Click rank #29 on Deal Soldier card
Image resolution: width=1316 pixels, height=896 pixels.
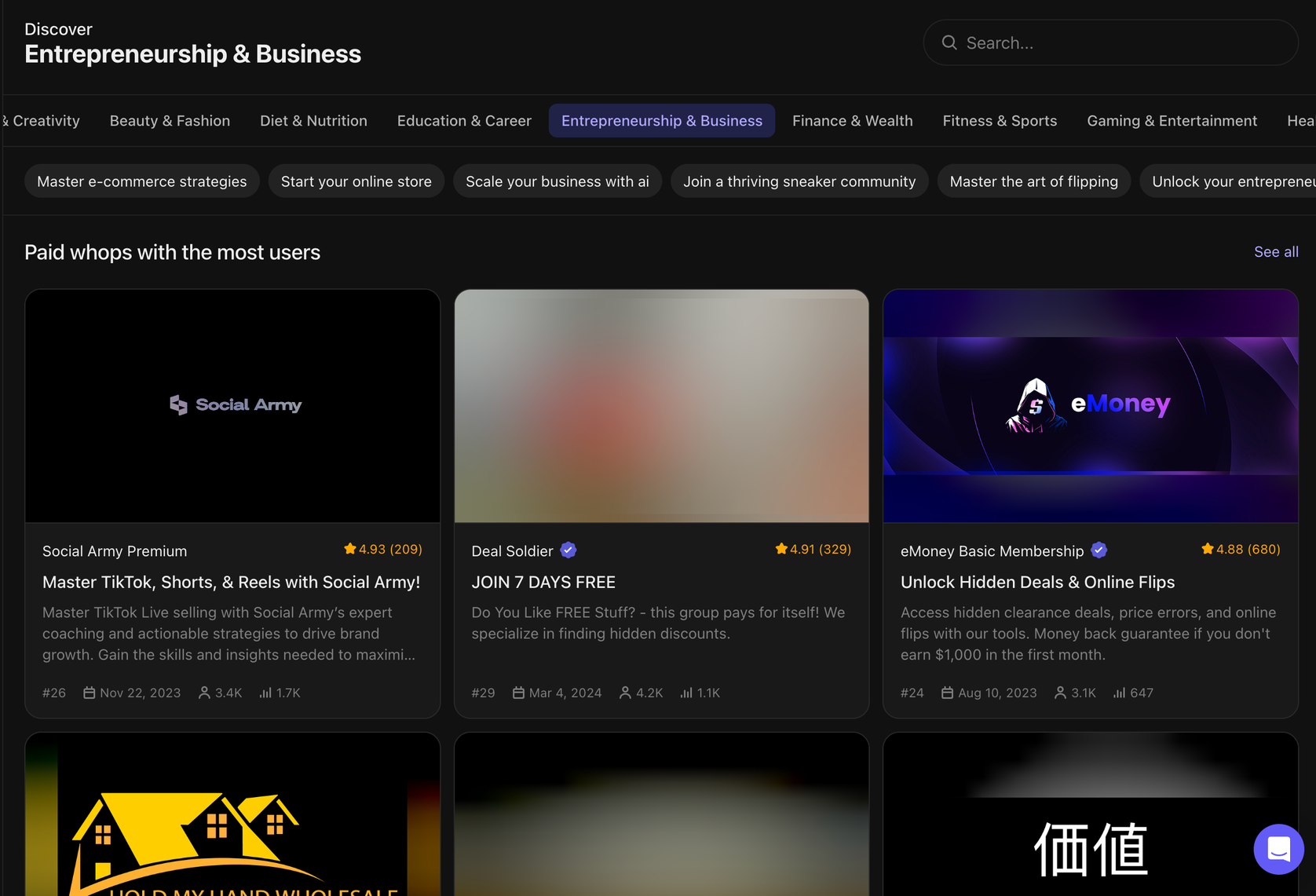click(x=483, y=693)
